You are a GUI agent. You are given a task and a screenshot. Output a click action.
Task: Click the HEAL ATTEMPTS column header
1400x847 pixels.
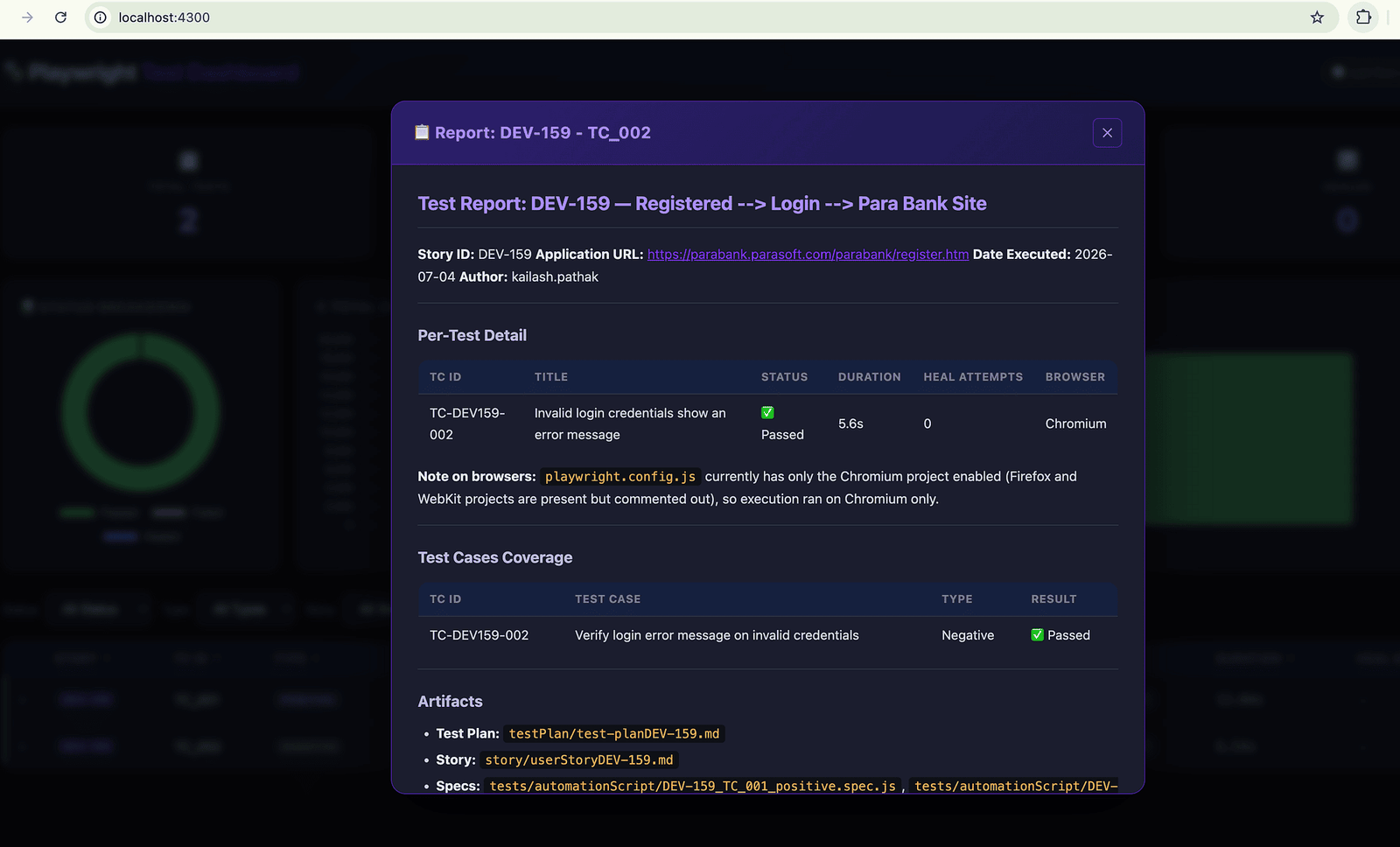pos(973,377)
